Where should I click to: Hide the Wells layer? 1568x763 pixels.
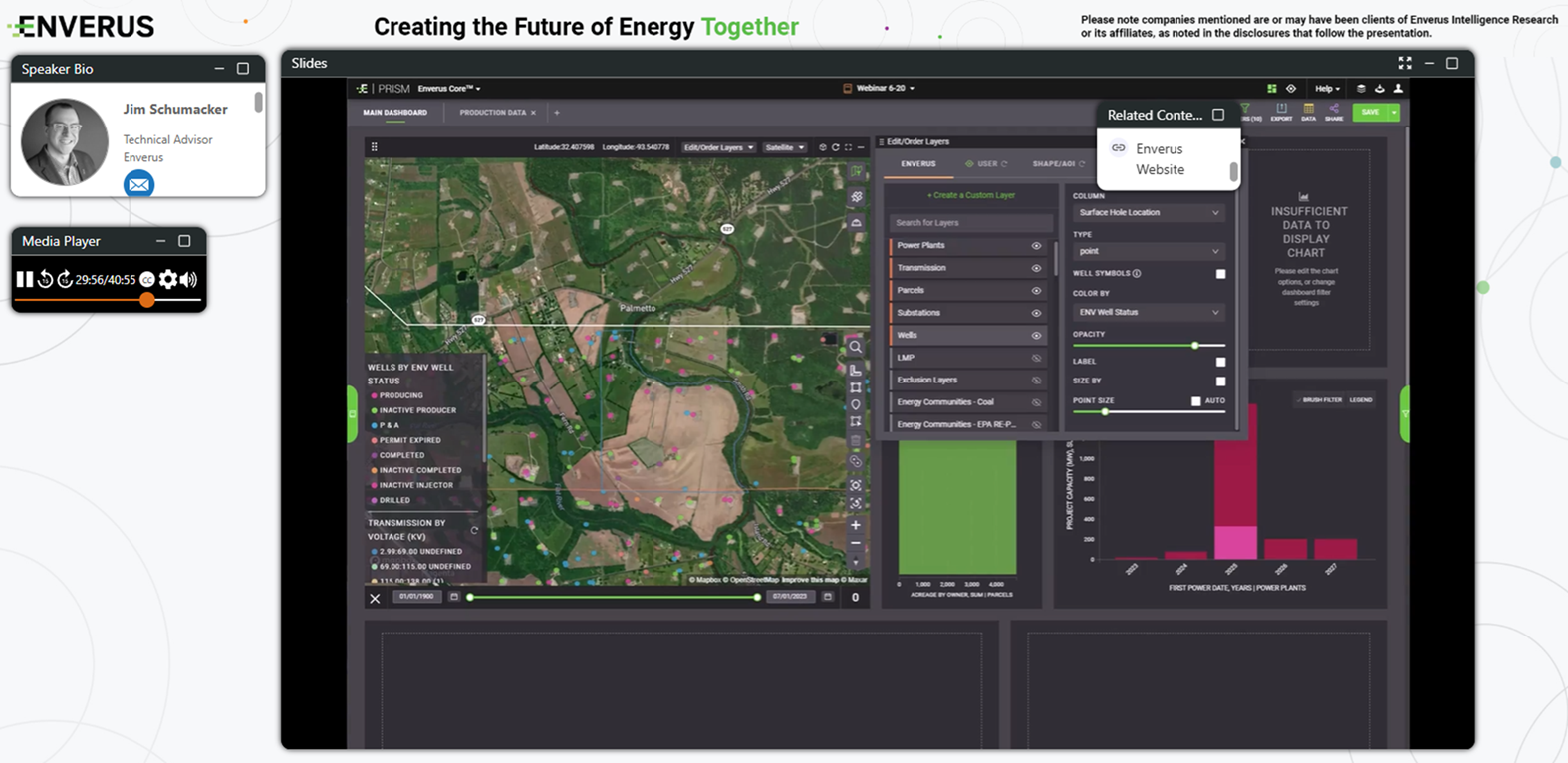(1036, 336)
